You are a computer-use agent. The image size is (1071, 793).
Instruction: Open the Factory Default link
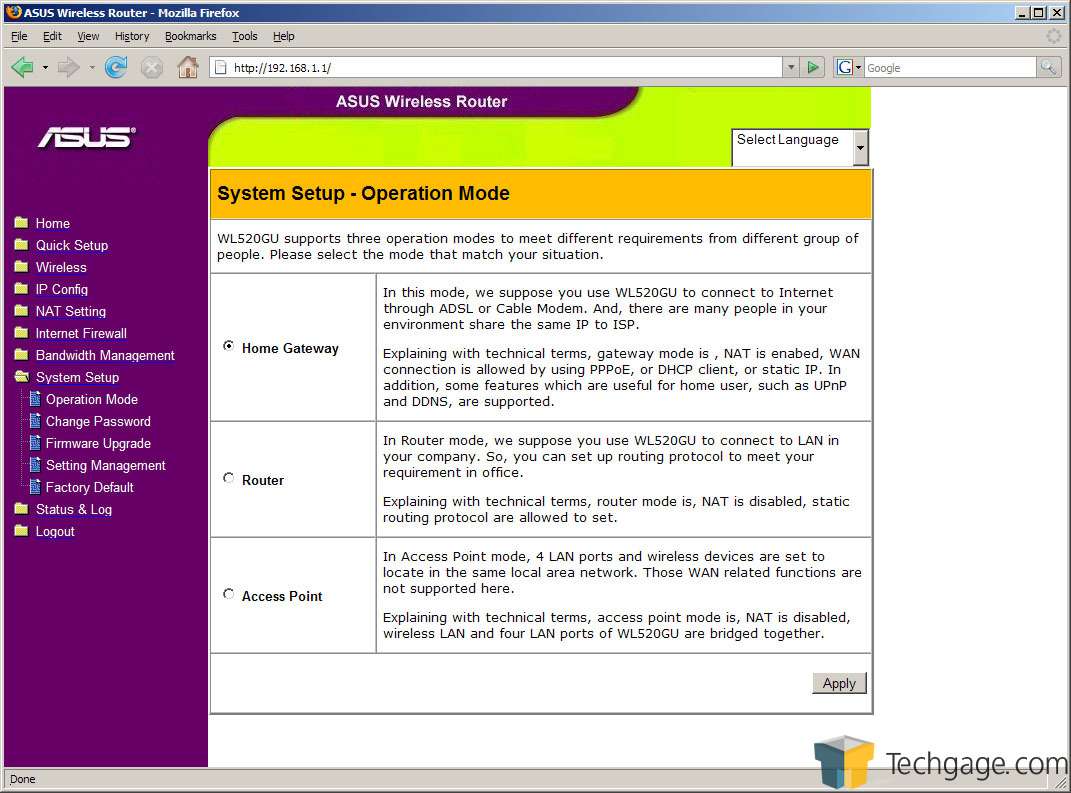click(x=89, y=487)
